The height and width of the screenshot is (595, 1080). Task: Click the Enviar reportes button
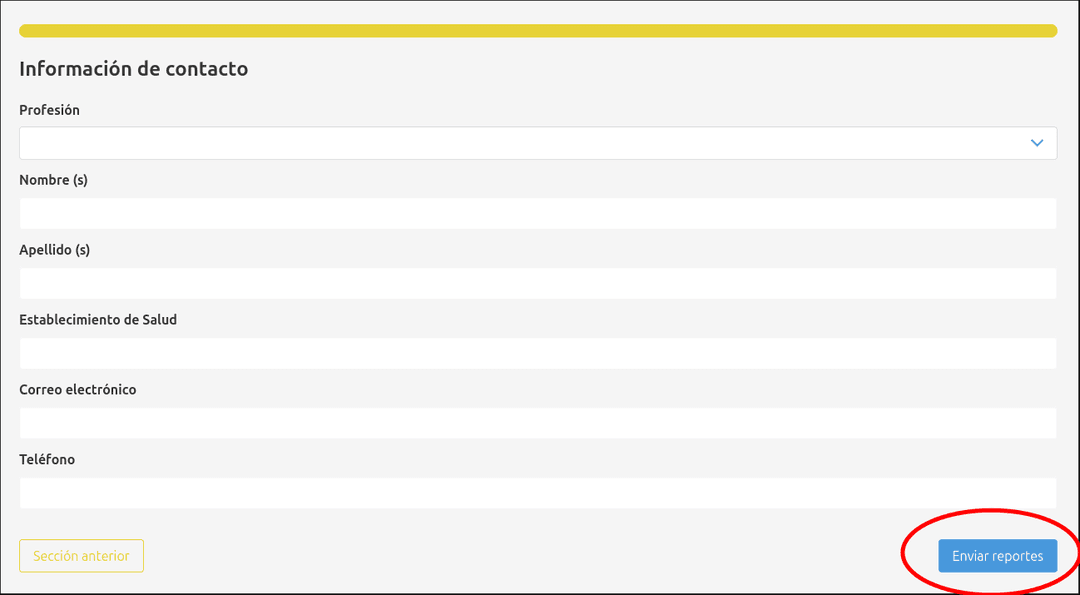(x=997, y=556)
